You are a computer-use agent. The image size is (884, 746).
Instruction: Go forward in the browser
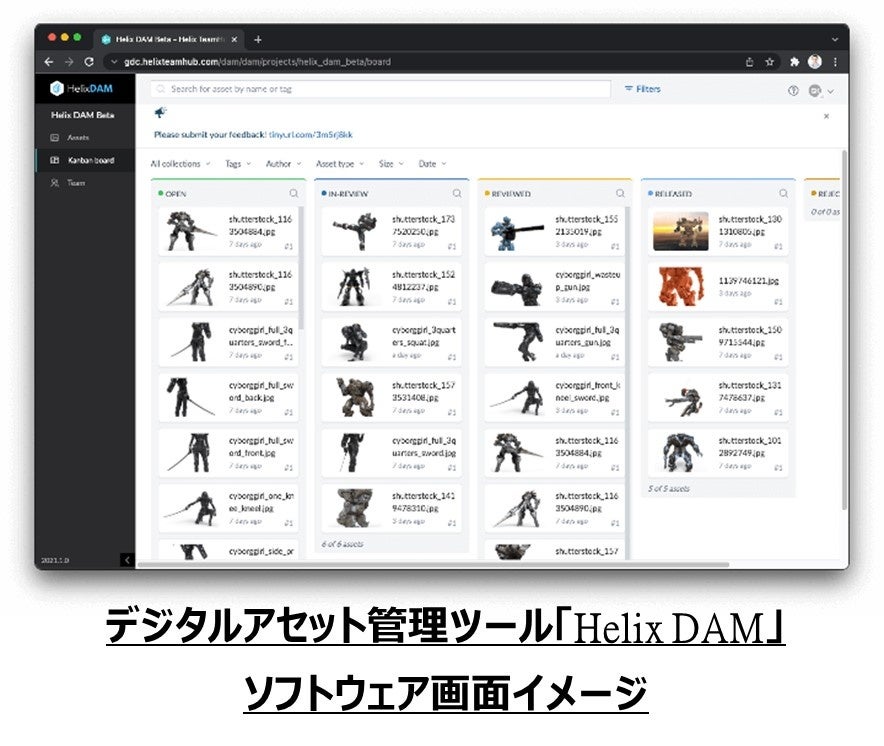click(x=69, y=61)
